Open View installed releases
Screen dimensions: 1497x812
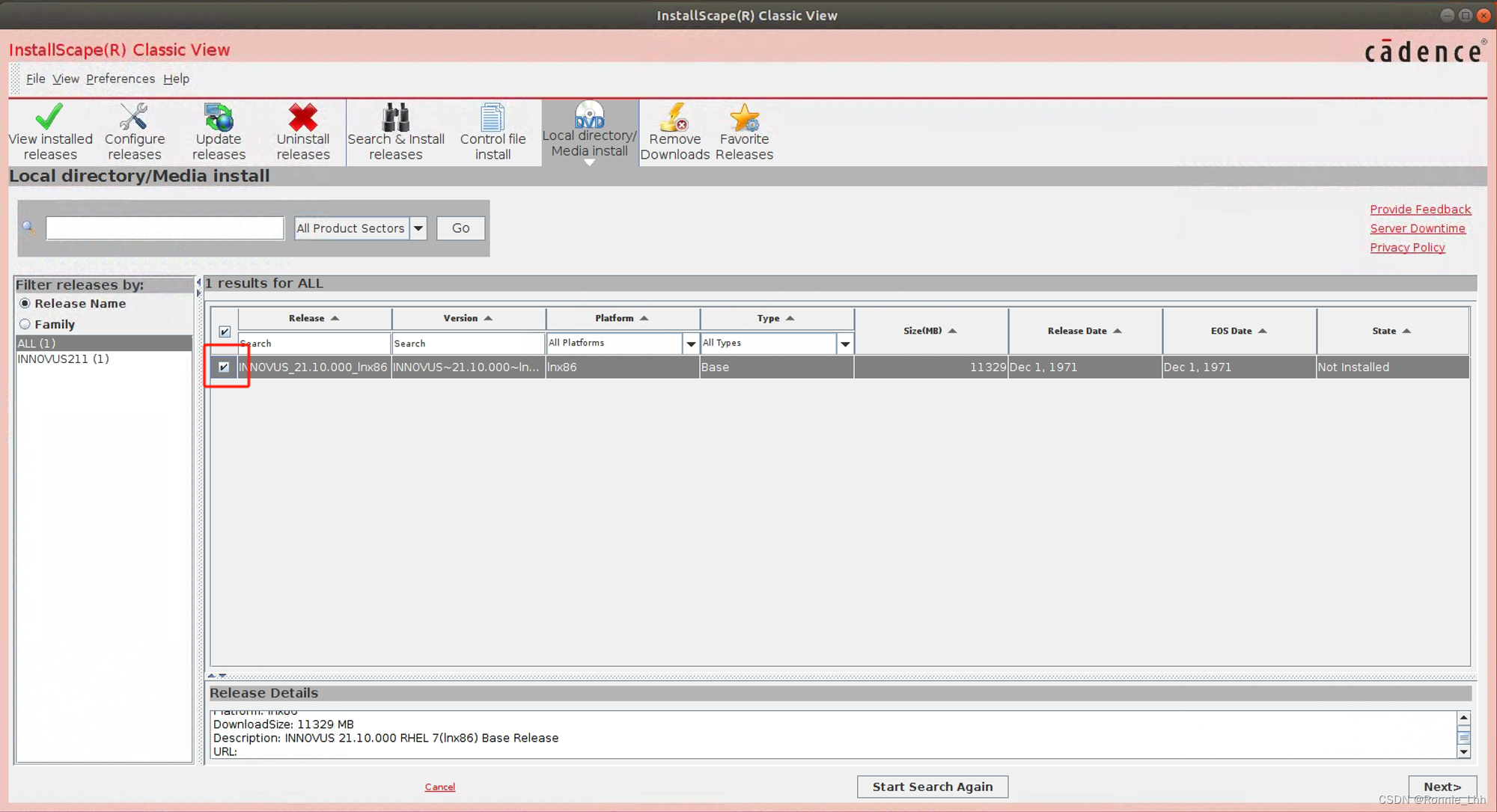click(50, 132)
